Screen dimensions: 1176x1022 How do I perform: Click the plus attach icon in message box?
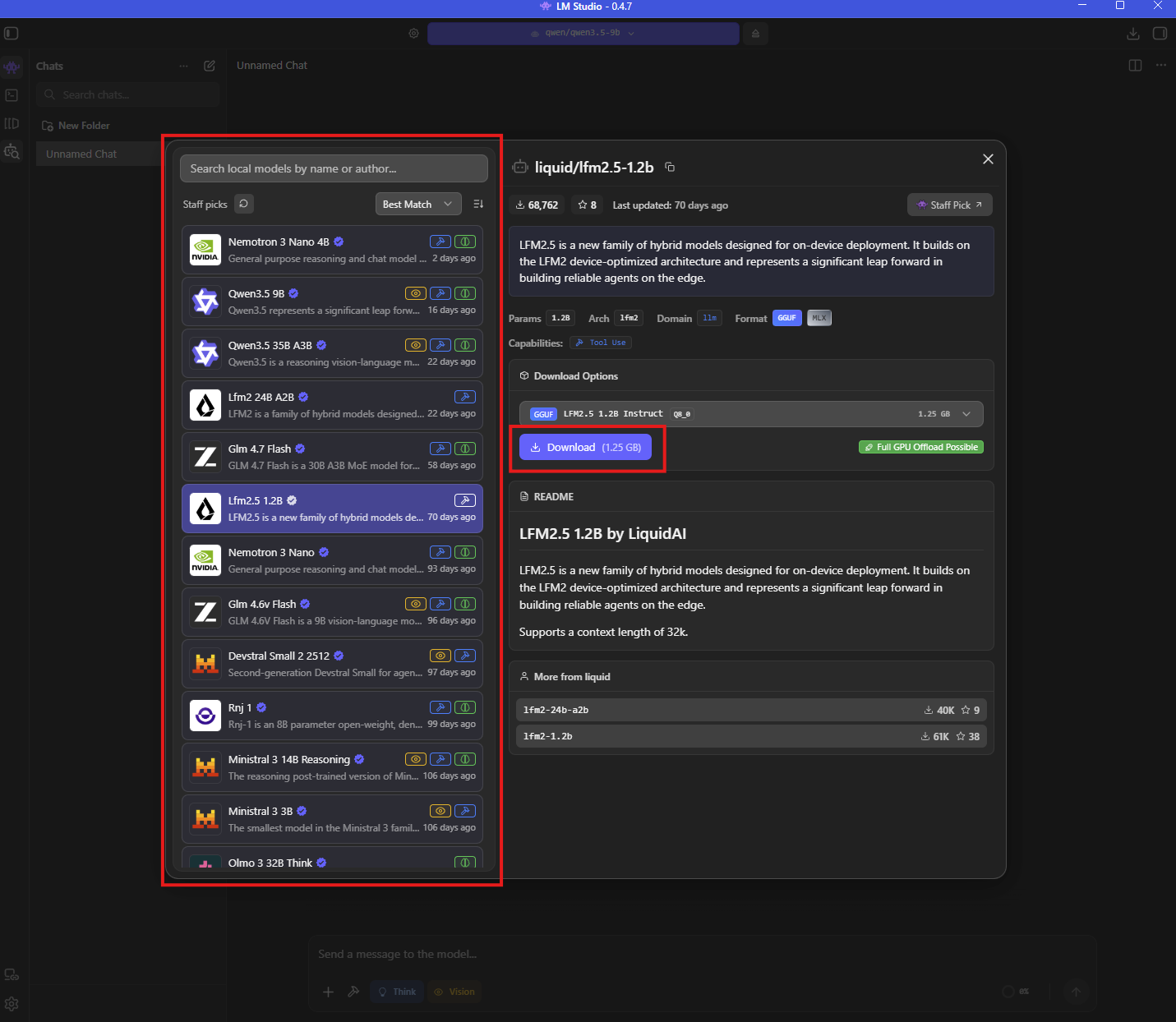(328, 992)
